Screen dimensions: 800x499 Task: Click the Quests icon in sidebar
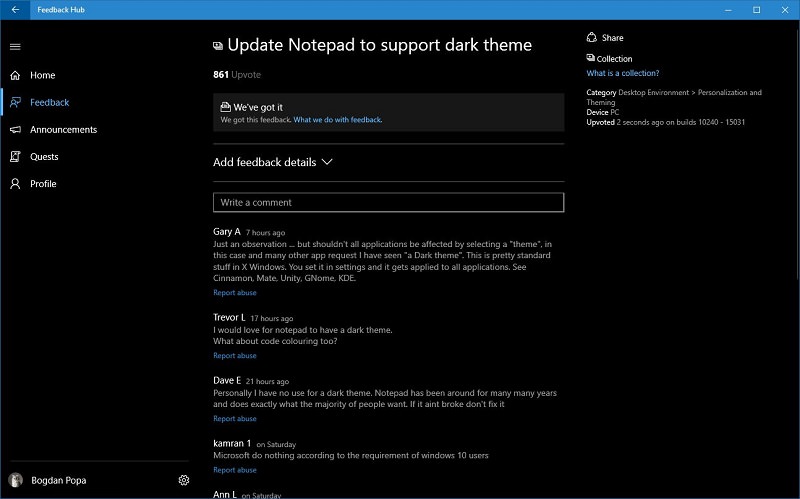pyautogui.click(x=15, y=157)
